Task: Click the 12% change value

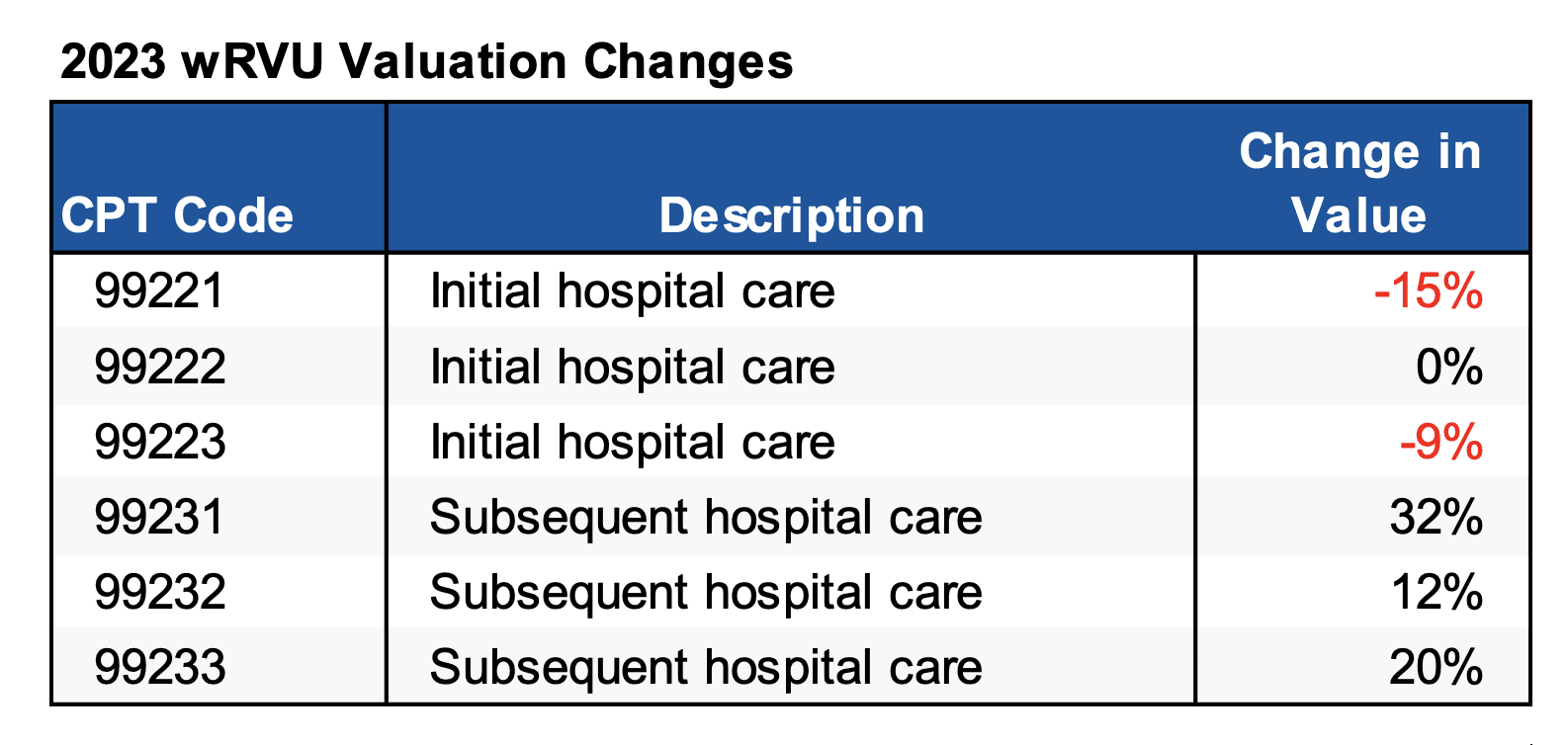Action: pos(1436,592)
